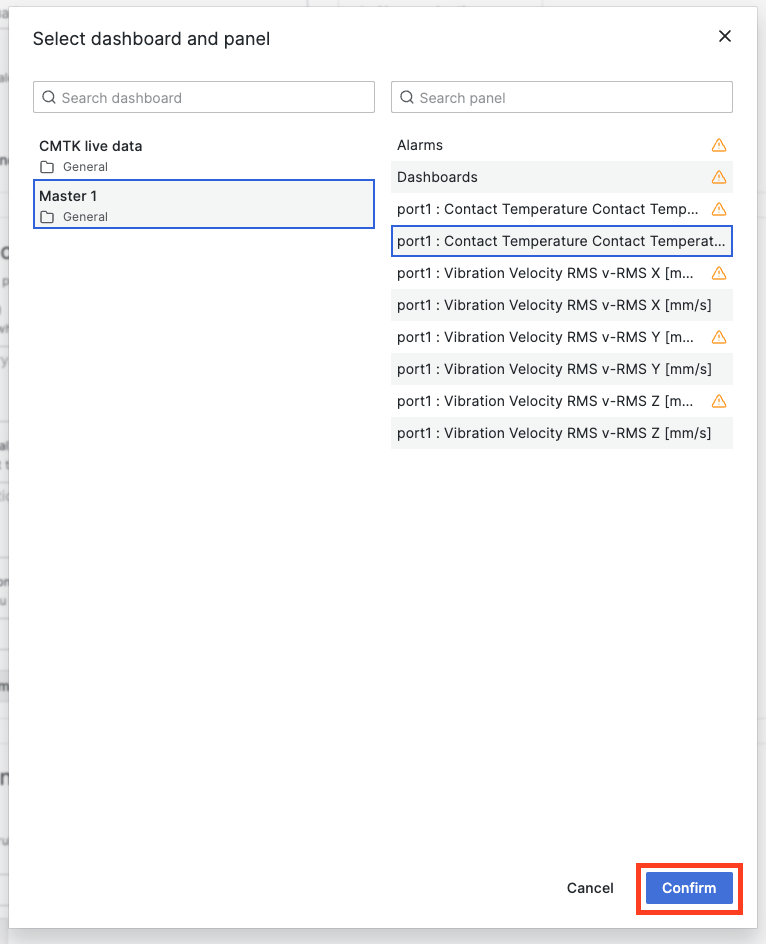Confirm the dashboard and panel selection
This screenshot has height=944, width=766.
(x=689, y=888)
